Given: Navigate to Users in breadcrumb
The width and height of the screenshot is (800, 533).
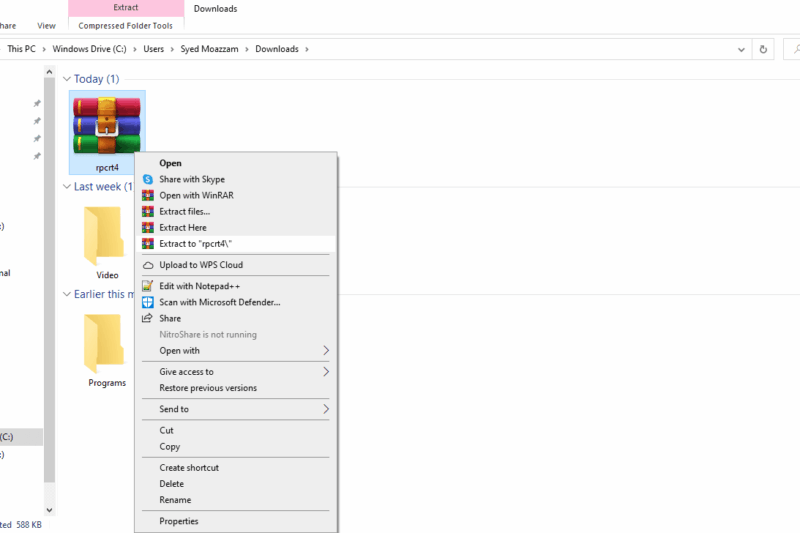Looking at the screenshot, I should pos(154,49).
